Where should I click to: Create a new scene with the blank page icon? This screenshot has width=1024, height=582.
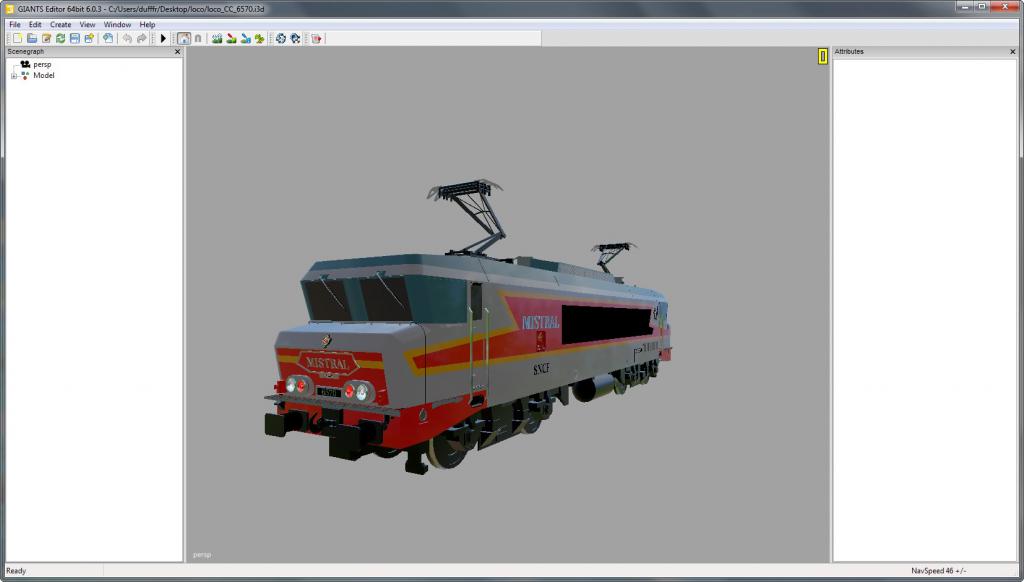tap(18, 39)
